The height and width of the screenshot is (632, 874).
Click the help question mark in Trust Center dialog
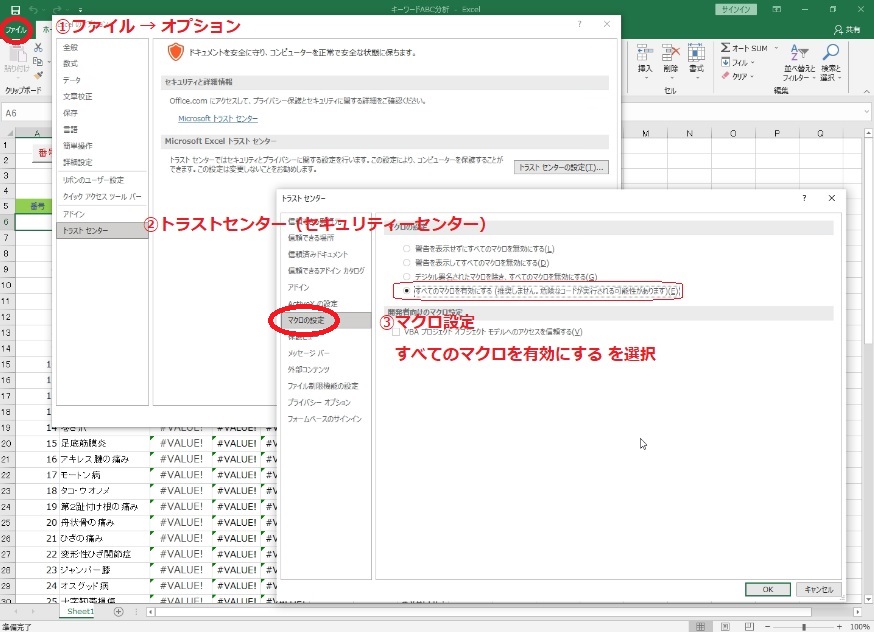coord(804,198)
